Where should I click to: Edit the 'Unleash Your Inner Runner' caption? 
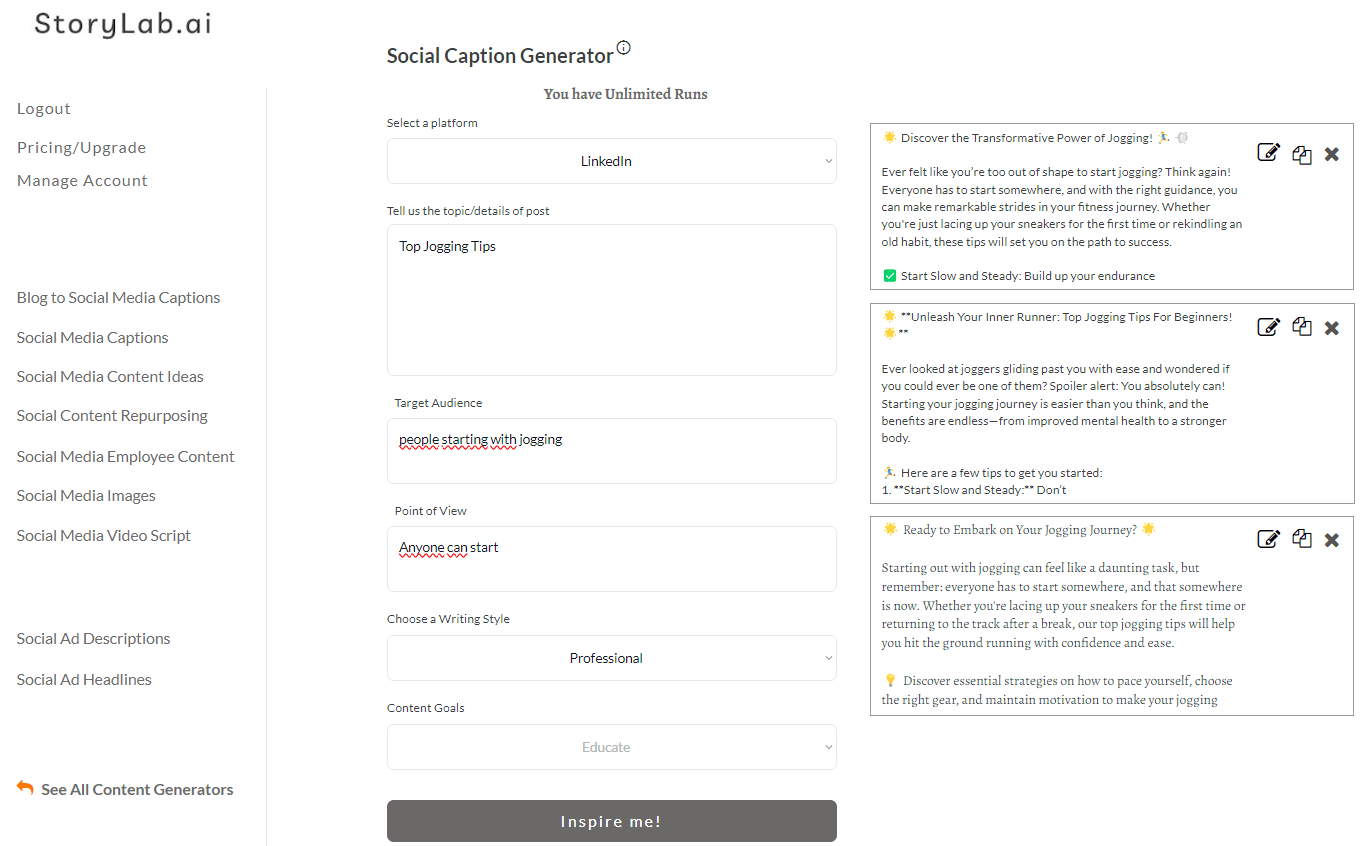[x=1268, y=327]
